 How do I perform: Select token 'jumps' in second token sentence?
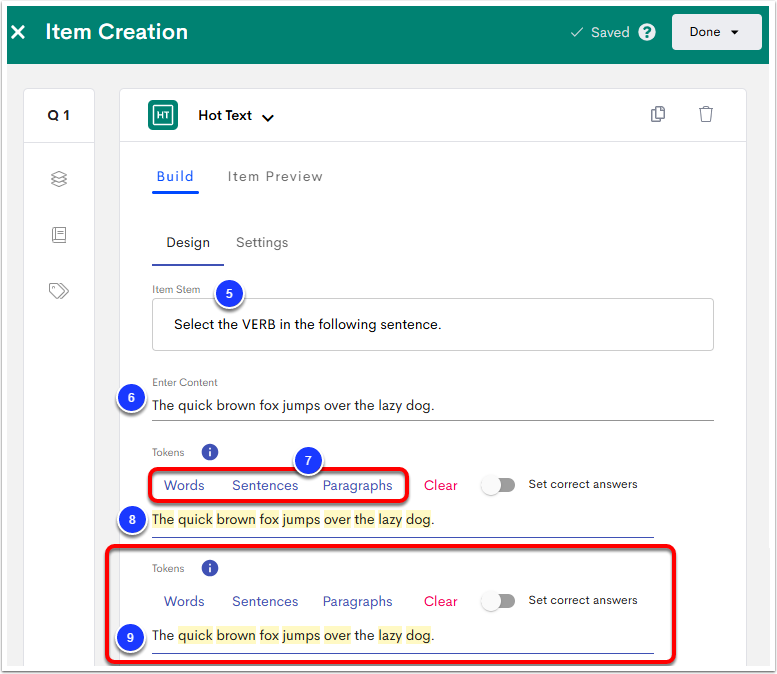[301, 636]
